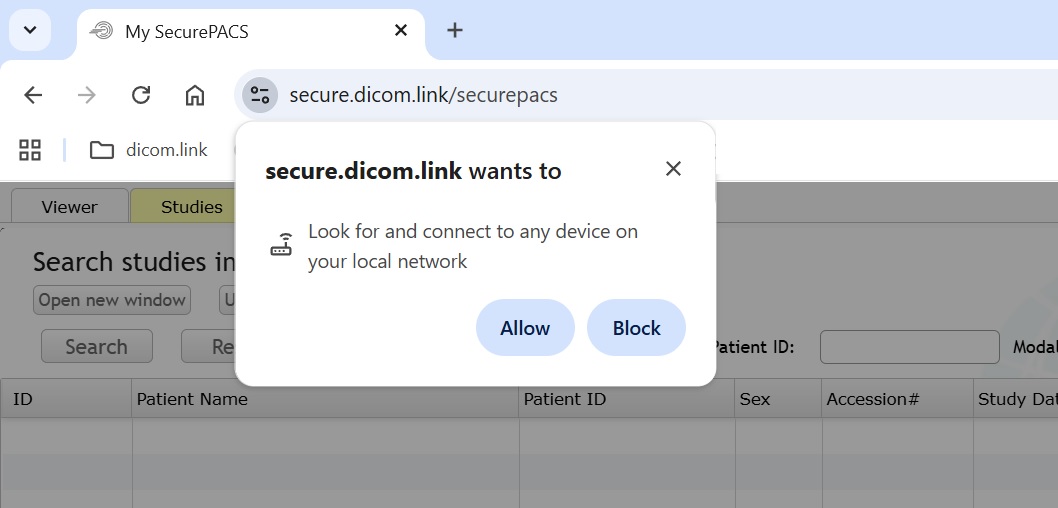This screenshot has height=508, width=1058.
Task: Switch to the Viewer tab
Action: coord(69,207)
